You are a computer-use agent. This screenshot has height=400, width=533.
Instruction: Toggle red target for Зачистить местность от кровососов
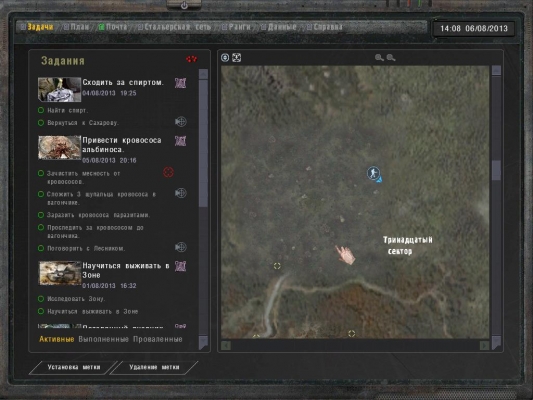168,172
